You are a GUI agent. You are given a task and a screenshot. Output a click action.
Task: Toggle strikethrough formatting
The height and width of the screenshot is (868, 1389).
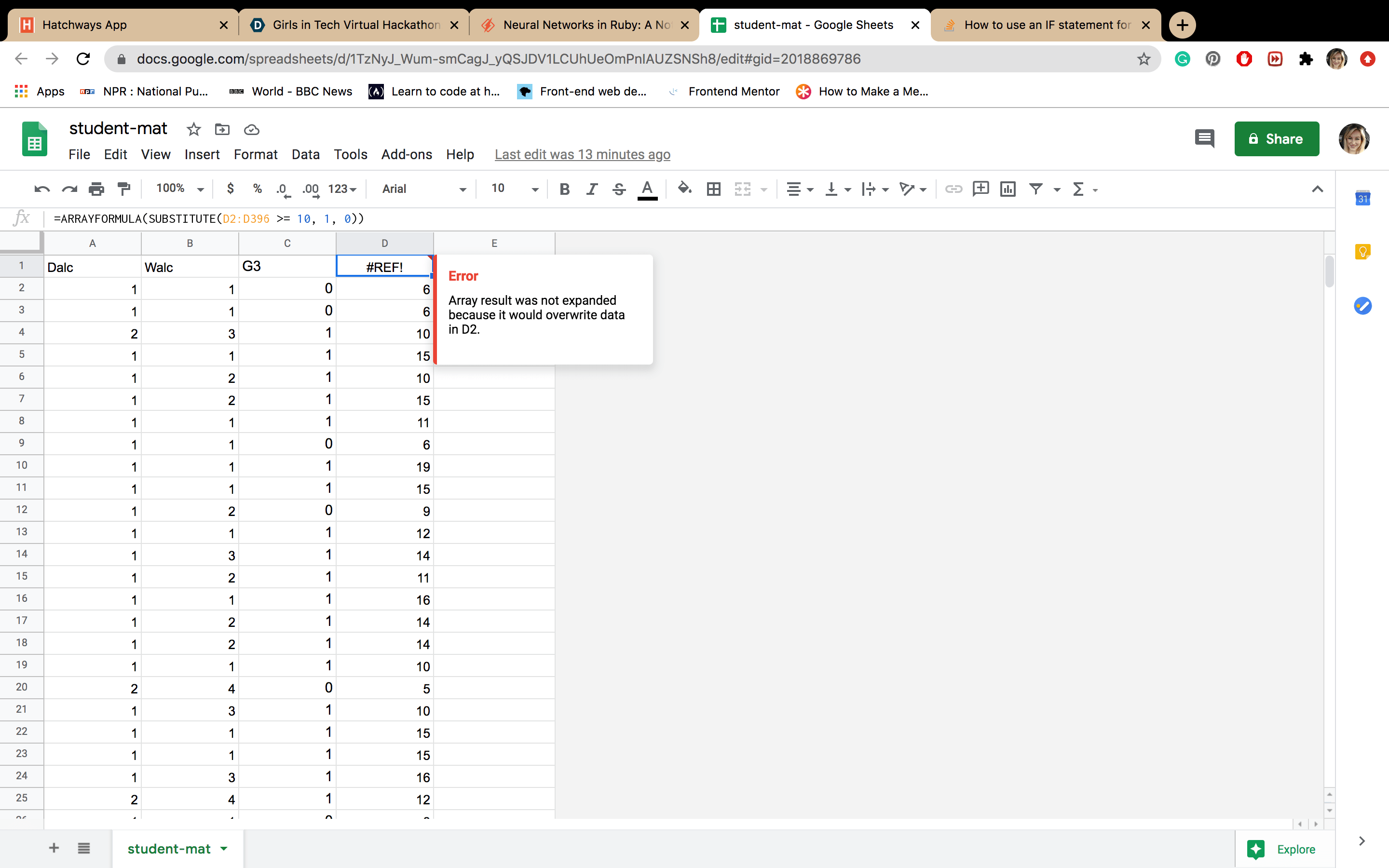(619, 189)
